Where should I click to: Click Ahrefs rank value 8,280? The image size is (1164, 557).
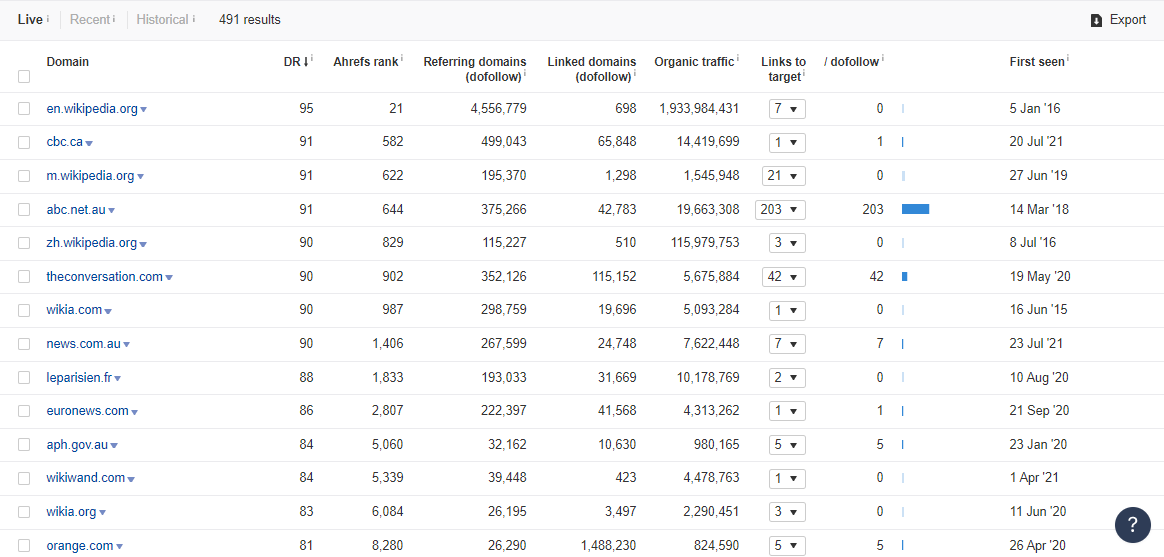388,545
